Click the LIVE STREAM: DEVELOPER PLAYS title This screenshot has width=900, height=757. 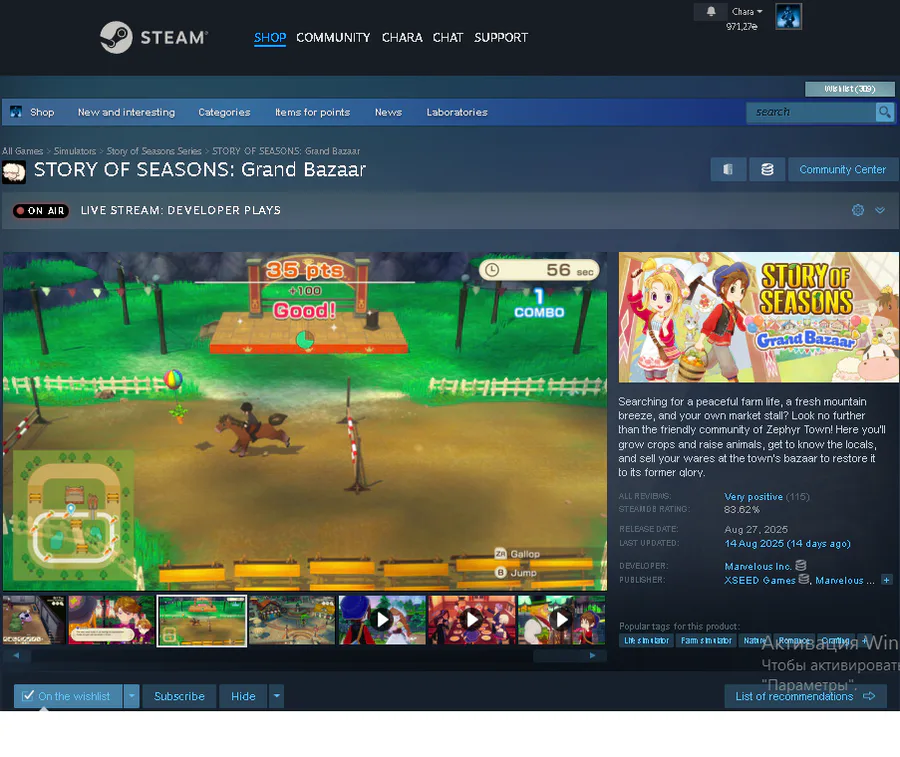181,210
